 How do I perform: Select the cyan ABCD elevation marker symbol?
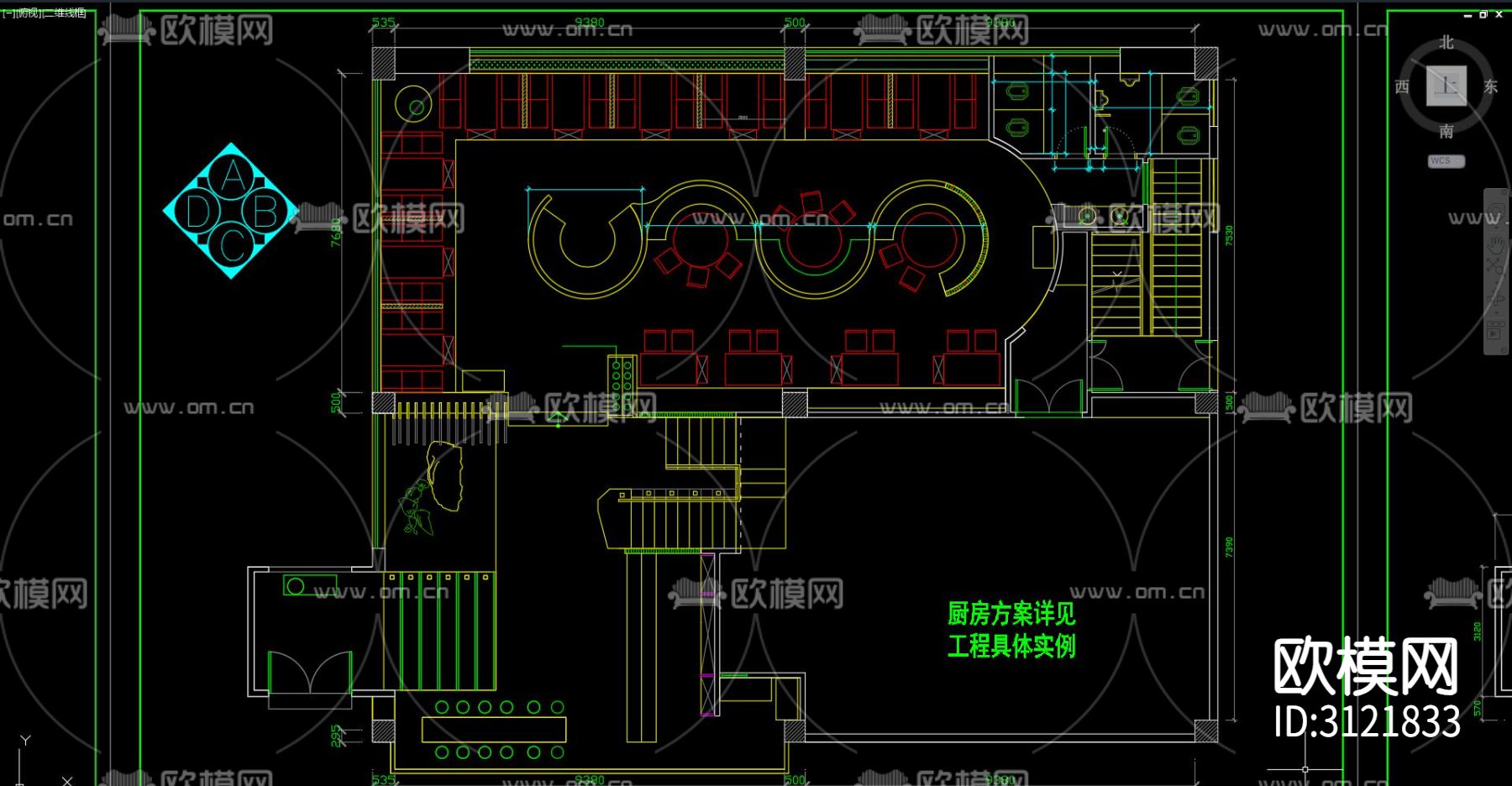pos(231,211)
